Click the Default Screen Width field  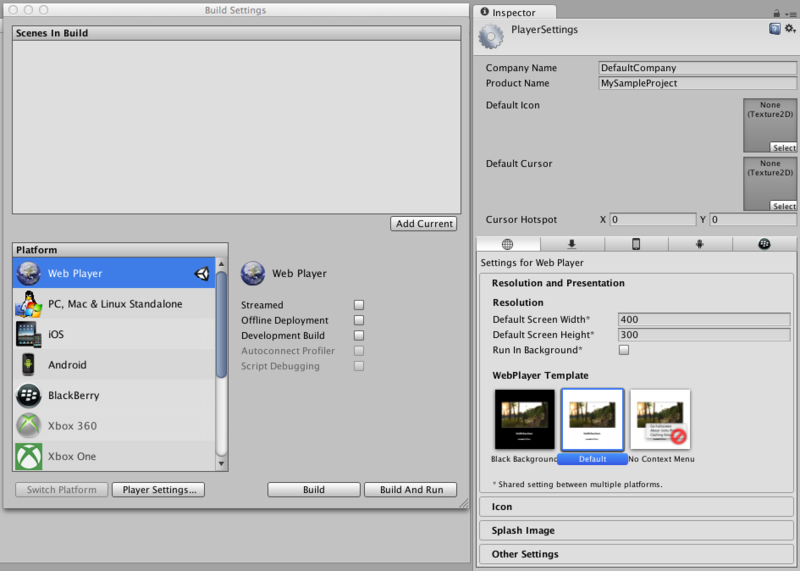pyautogui.click(x=704, y=319)
